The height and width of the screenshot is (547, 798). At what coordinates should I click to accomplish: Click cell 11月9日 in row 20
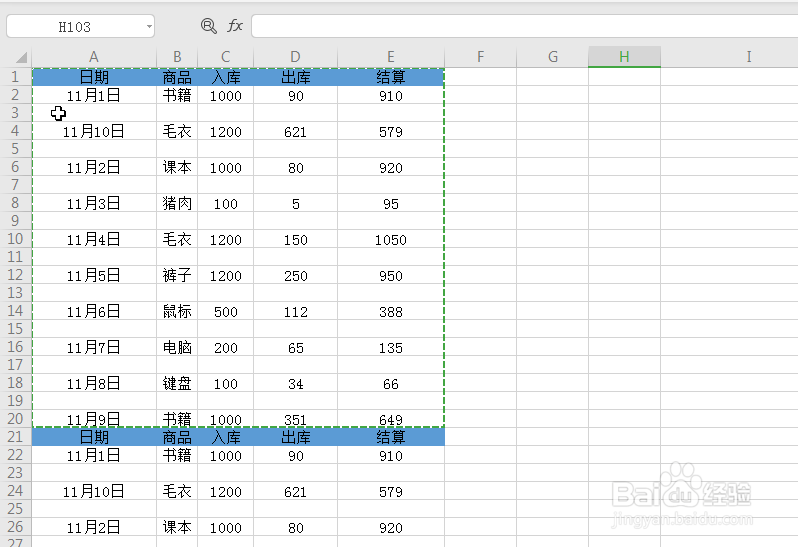click(94, 419)
